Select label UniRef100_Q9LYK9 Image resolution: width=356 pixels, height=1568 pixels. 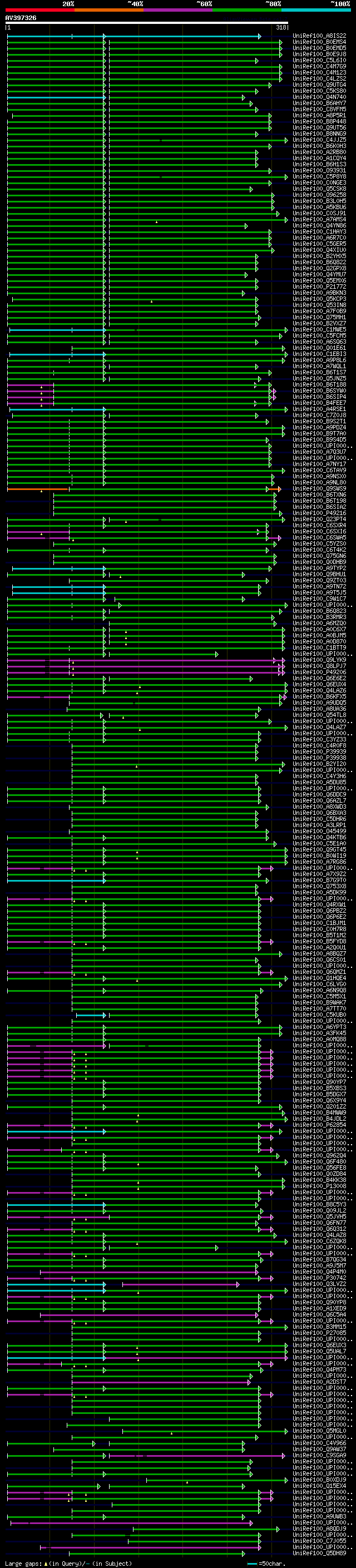[319, 660]
